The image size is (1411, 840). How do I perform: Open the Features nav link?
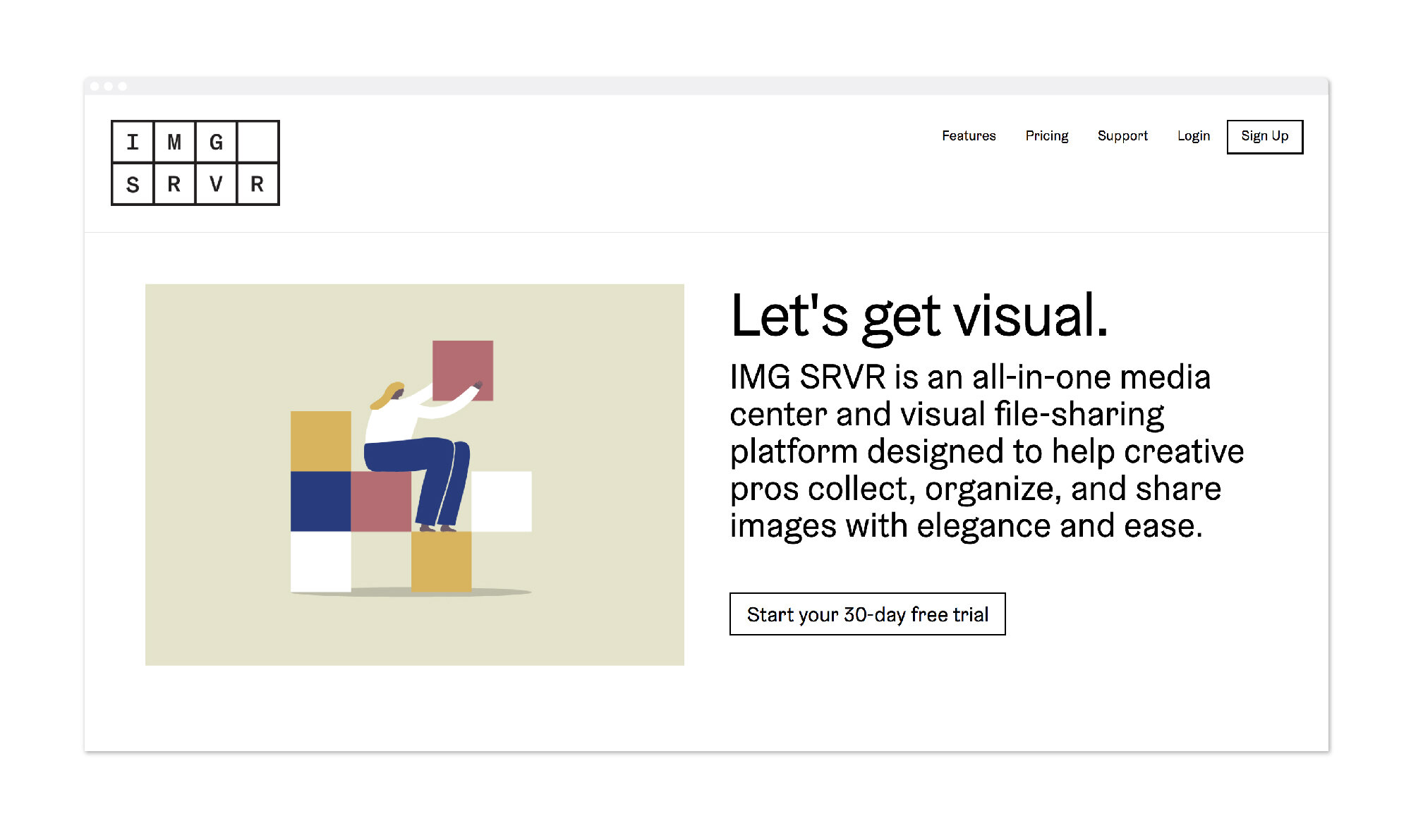(969, 135)
